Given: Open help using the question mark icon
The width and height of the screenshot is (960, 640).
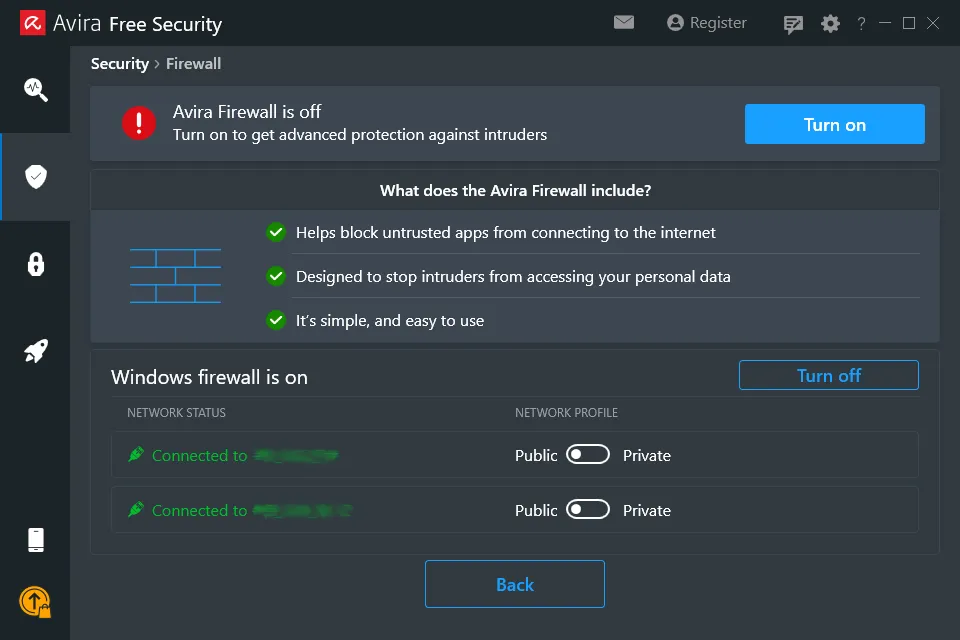Looking at the screenshot, I should (x=861, y=23).
